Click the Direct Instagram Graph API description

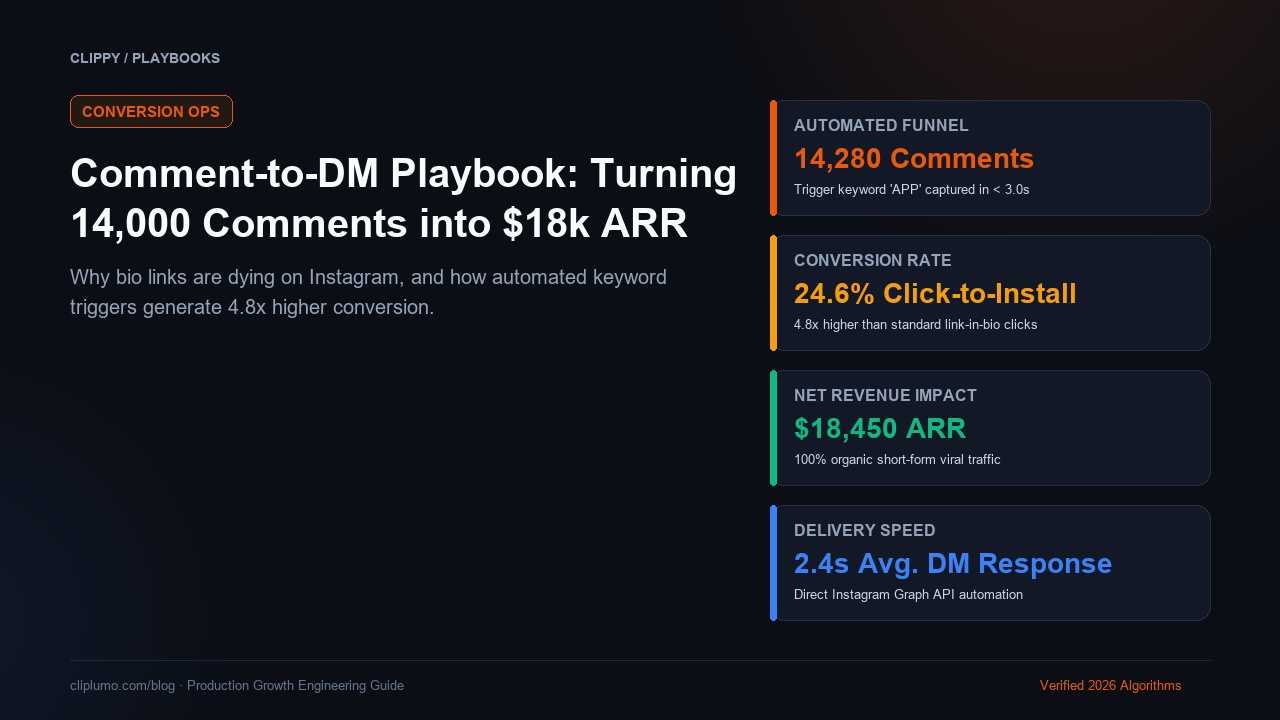pos(908,595)
